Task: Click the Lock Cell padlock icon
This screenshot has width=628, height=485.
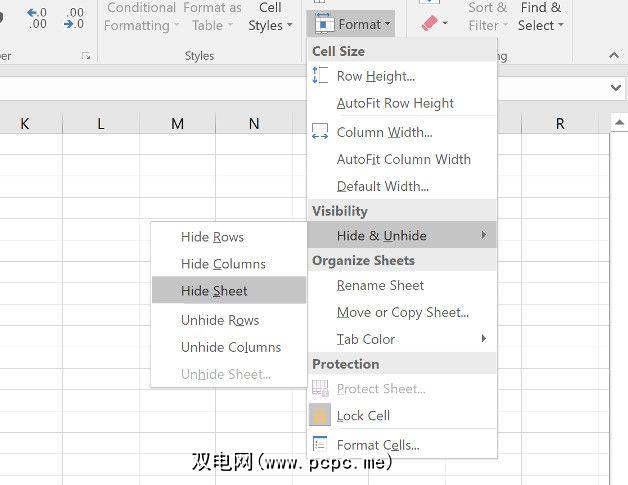Action: click(321, 415)
